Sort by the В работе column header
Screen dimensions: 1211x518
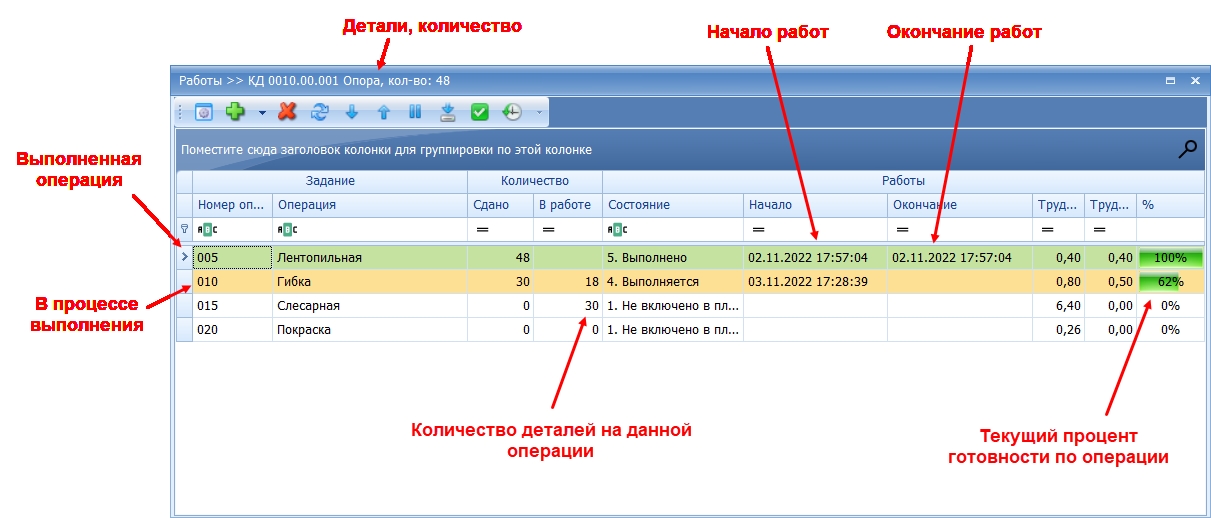pos(568,205)
